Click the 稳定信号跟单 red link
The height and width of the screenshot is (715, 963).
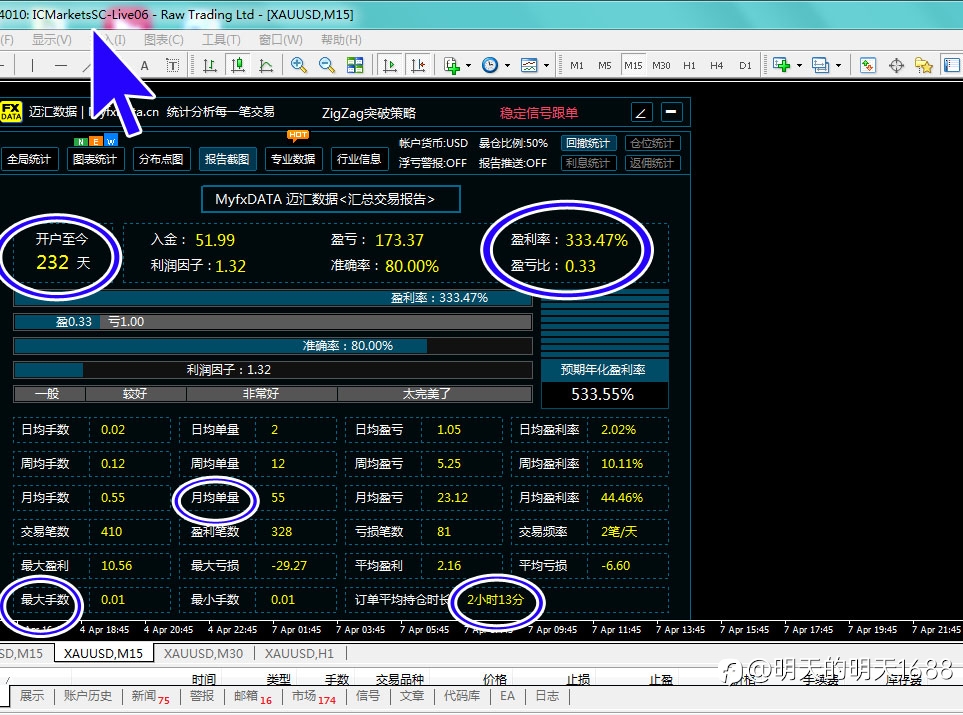click(539, 113)
